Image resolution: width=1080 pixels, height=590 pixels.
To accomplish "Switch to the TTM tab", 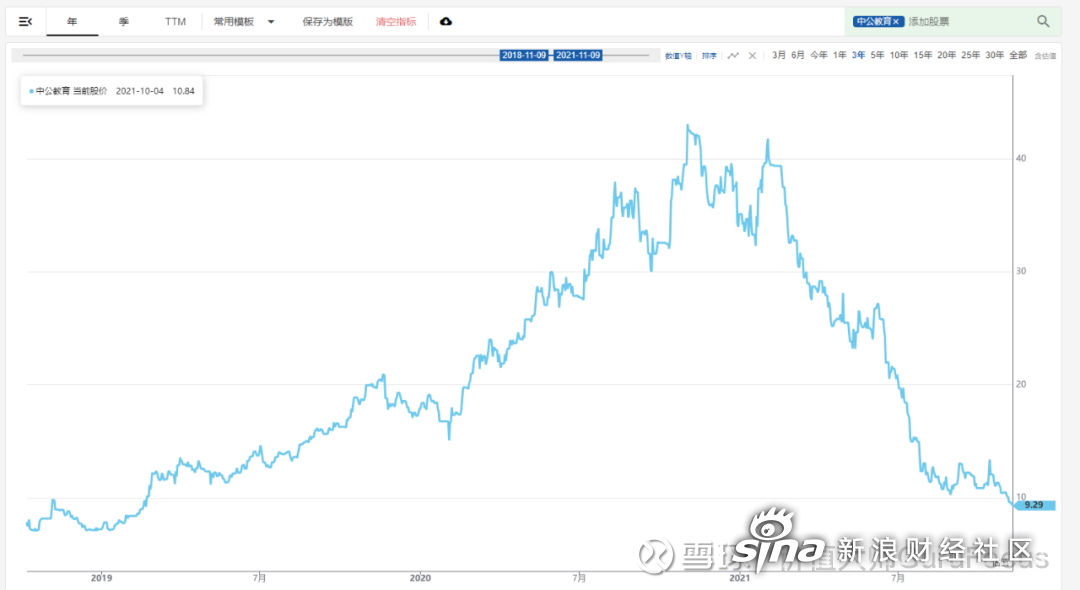I will [x=175, y=21].
